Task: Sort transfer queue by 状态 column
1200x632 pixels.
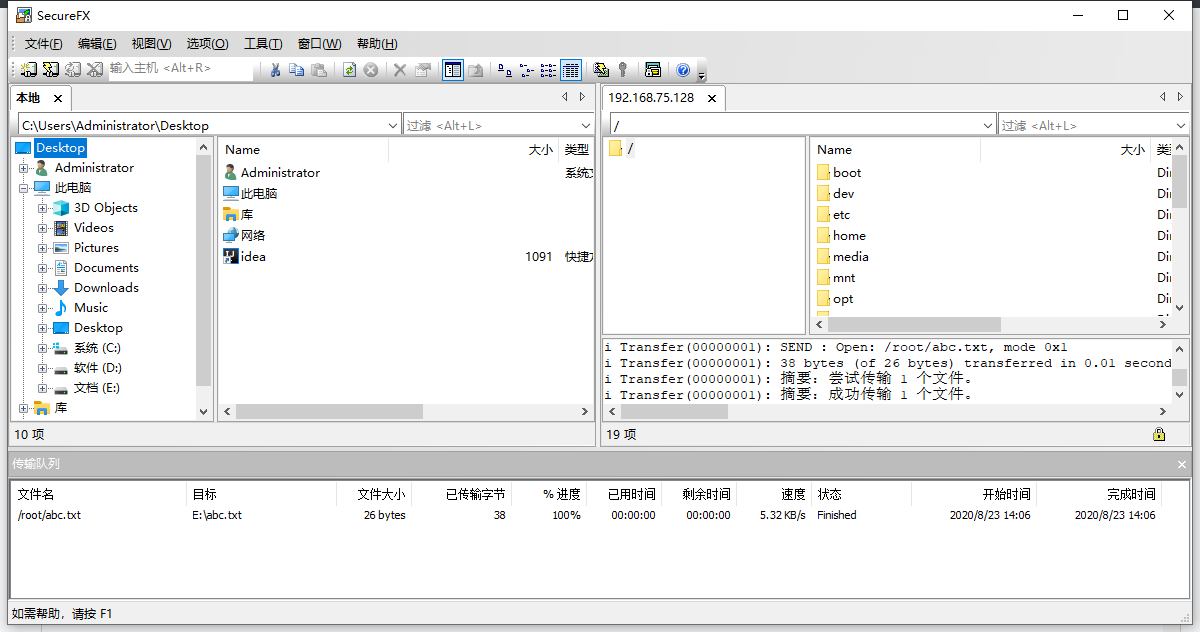Action: (862, 494)
